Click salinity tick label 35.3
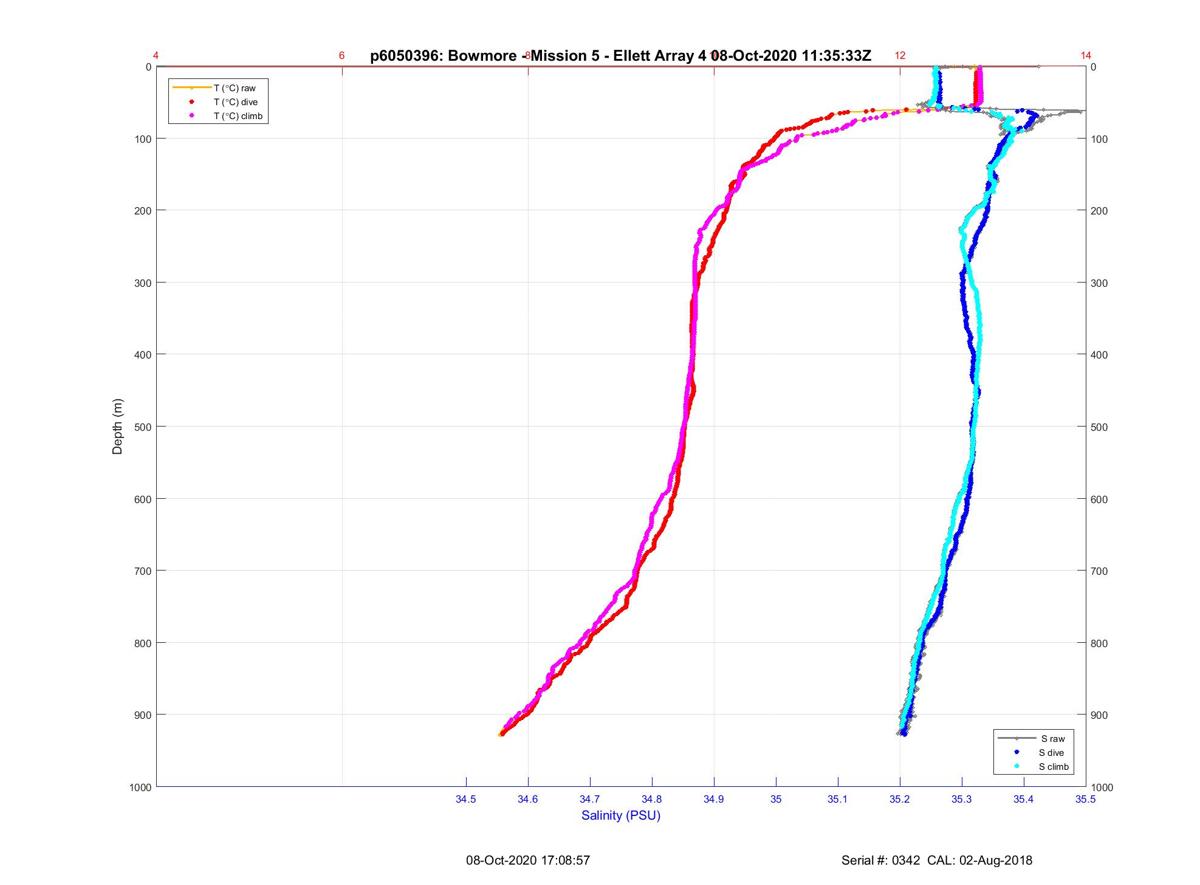Viewport: 1200px width, 885px height. tap(962, 800)
